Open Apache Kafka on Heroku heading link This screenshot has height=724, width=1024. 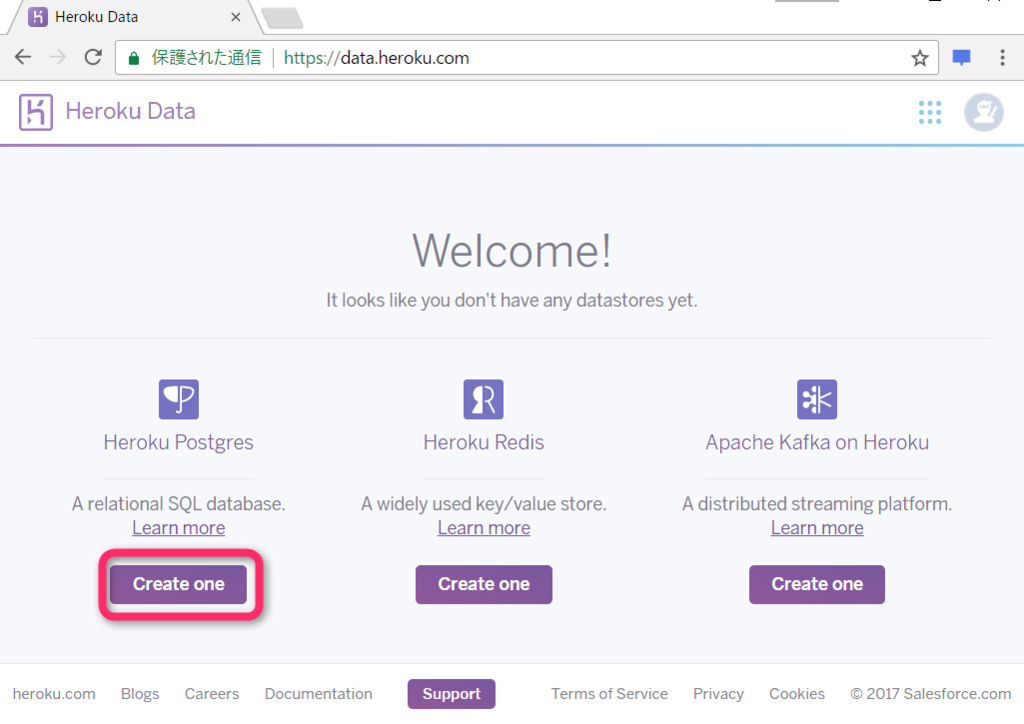click(x=817, y=443)
